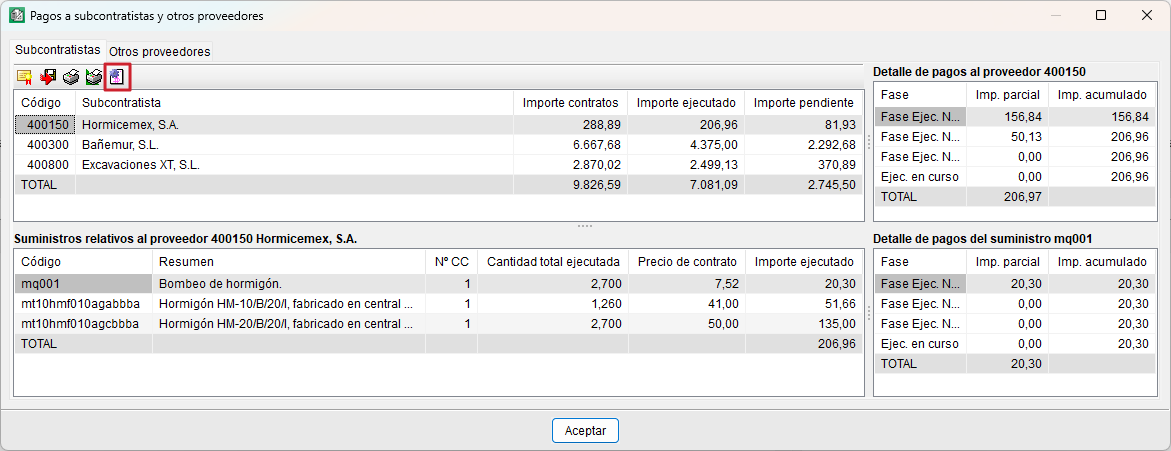Click the printer icon with green sheet
Viewport: 1171px width, 451px height.
point(94,77)
